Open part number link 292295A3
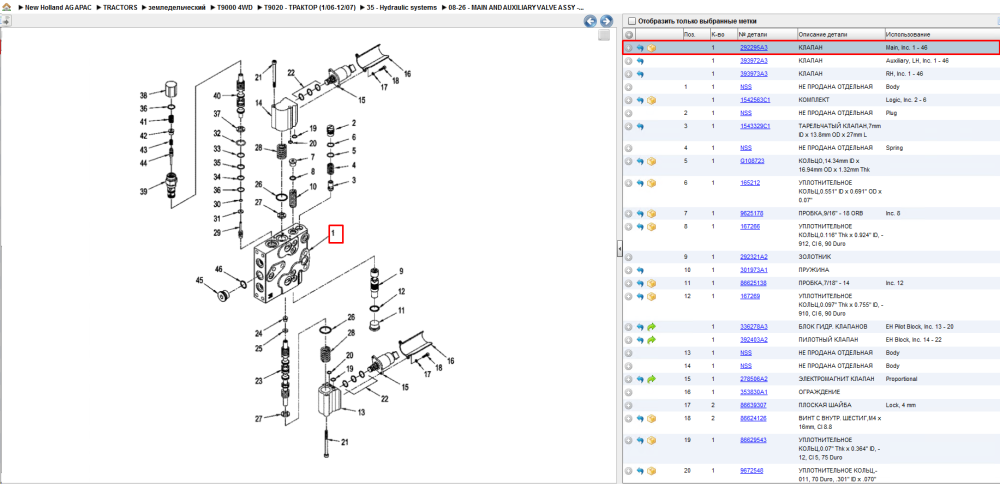Image resolution: width=1000 pixels, height=484 pixels. 753,48
